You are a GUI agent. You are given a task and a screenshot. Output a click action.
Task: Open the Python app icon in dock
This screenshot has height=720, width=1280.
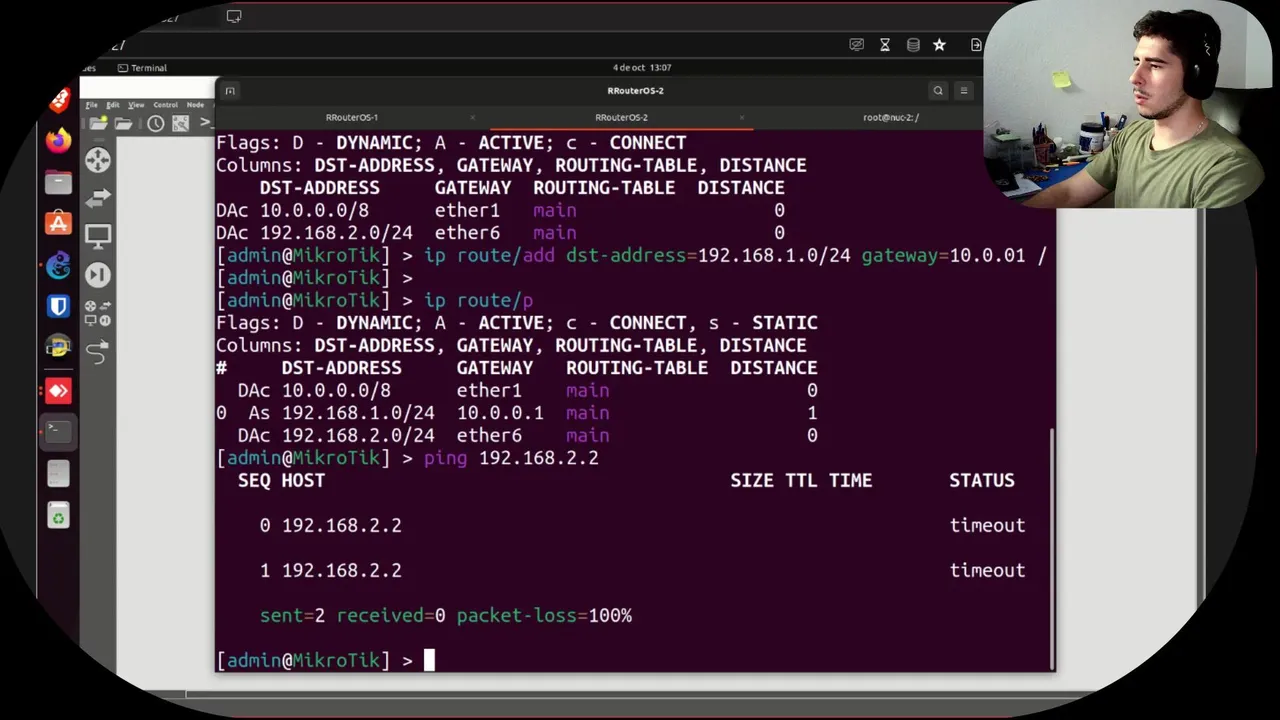pyautogui.click(x=58, y=348)
